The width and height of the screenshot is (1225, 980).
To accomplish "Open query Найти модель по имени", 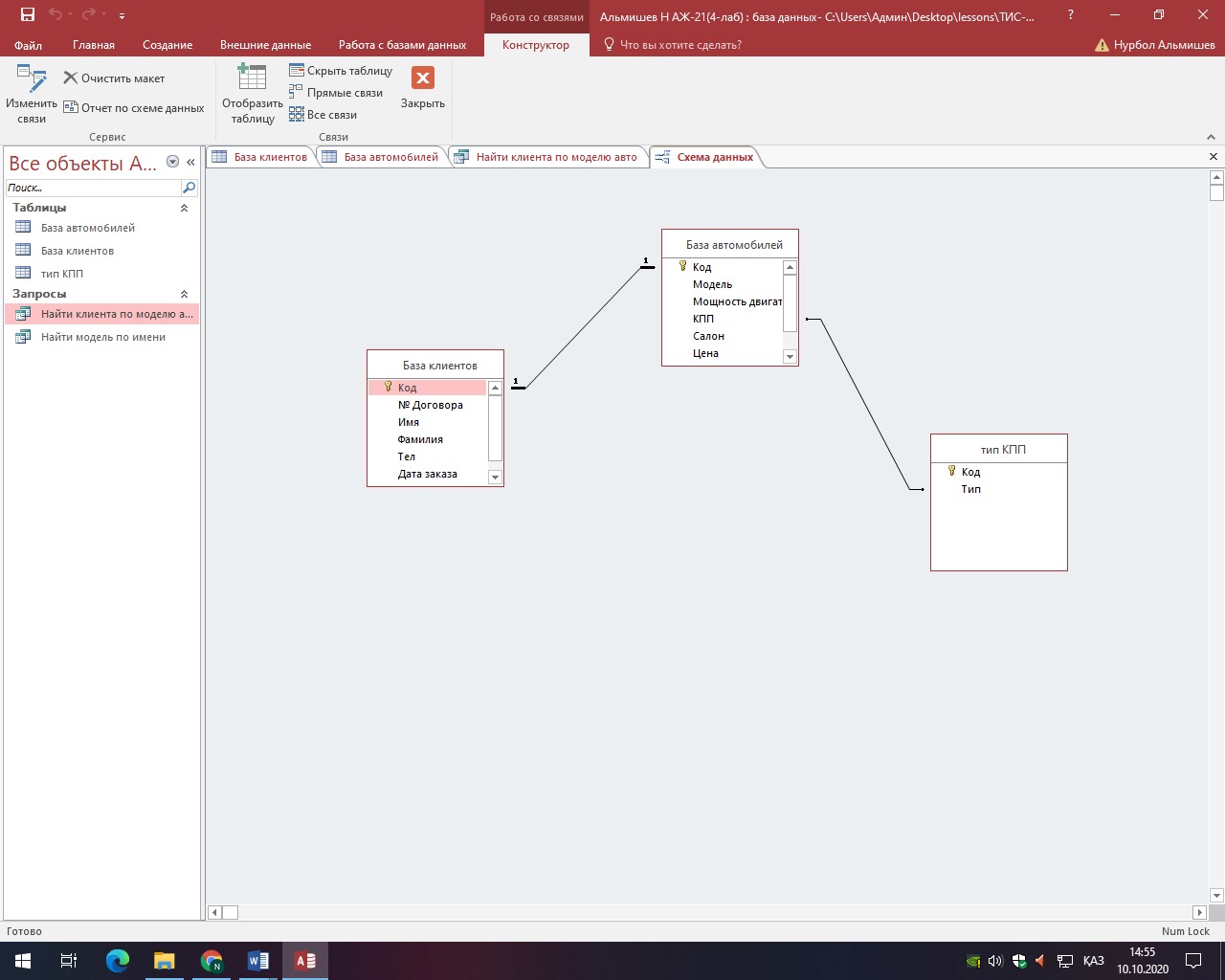I will (x=103, y=337).
